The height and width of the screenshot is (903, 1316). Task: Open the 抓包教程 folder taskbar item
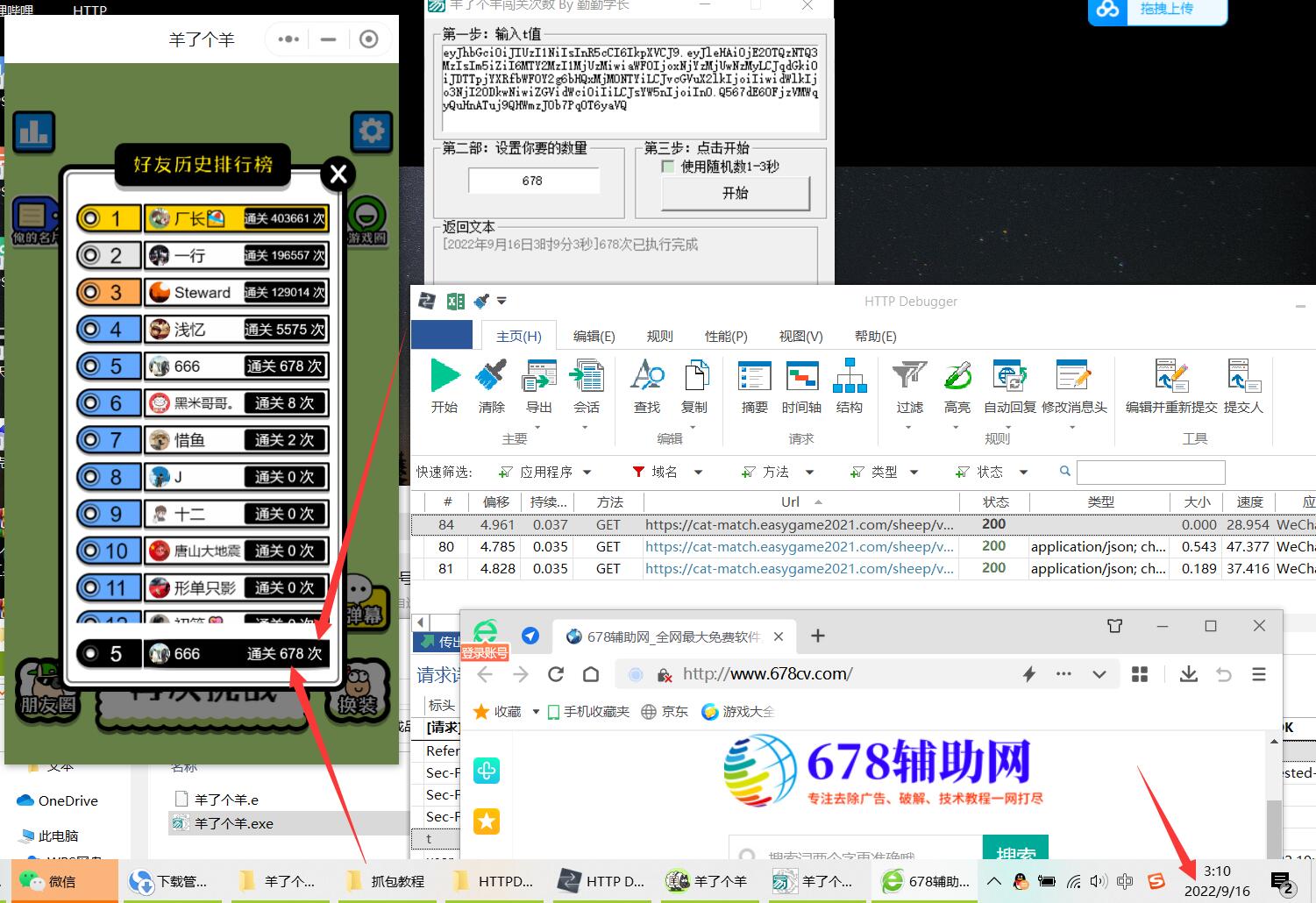pos(386,881)
